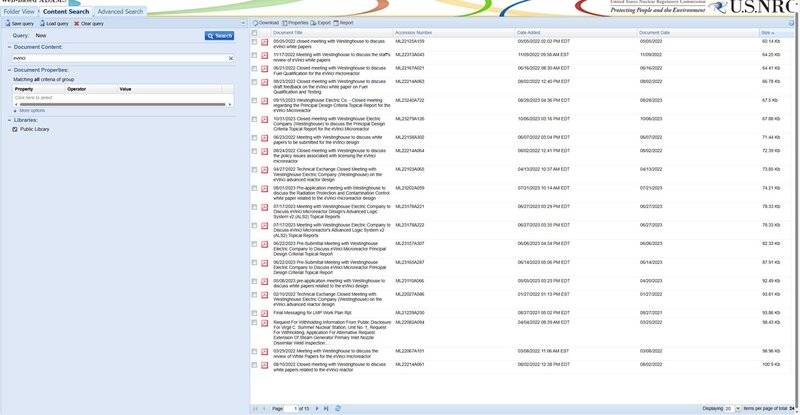Screen dimensions: 800x415
Task: Click the right arrow of properties scrollbar
Action: pyautogui.click(x=230, y=104)
